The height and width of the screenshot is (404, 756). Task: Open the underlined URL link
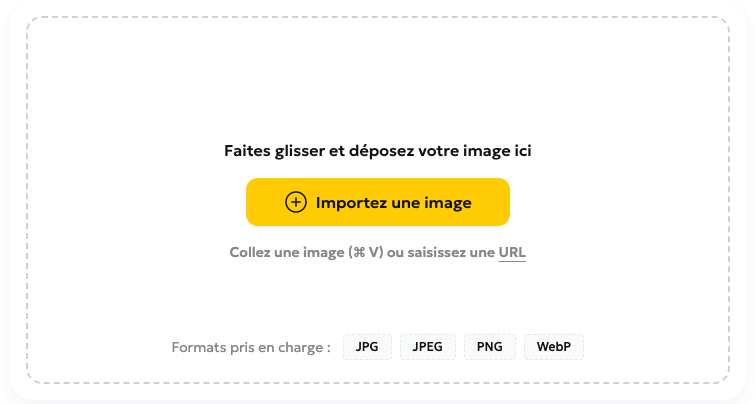tap(512, 252)
